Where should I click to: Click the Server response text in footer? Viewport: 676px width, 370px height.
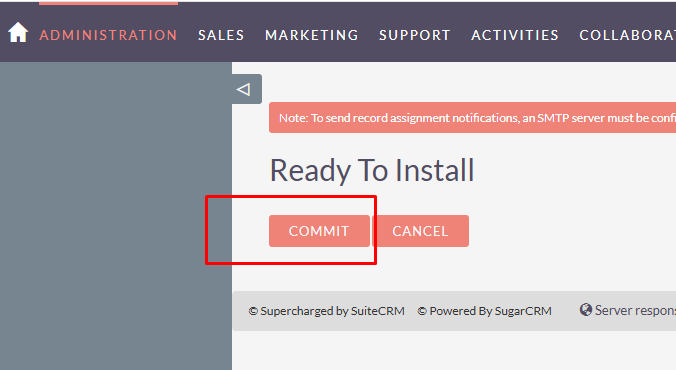click(635, 310)
